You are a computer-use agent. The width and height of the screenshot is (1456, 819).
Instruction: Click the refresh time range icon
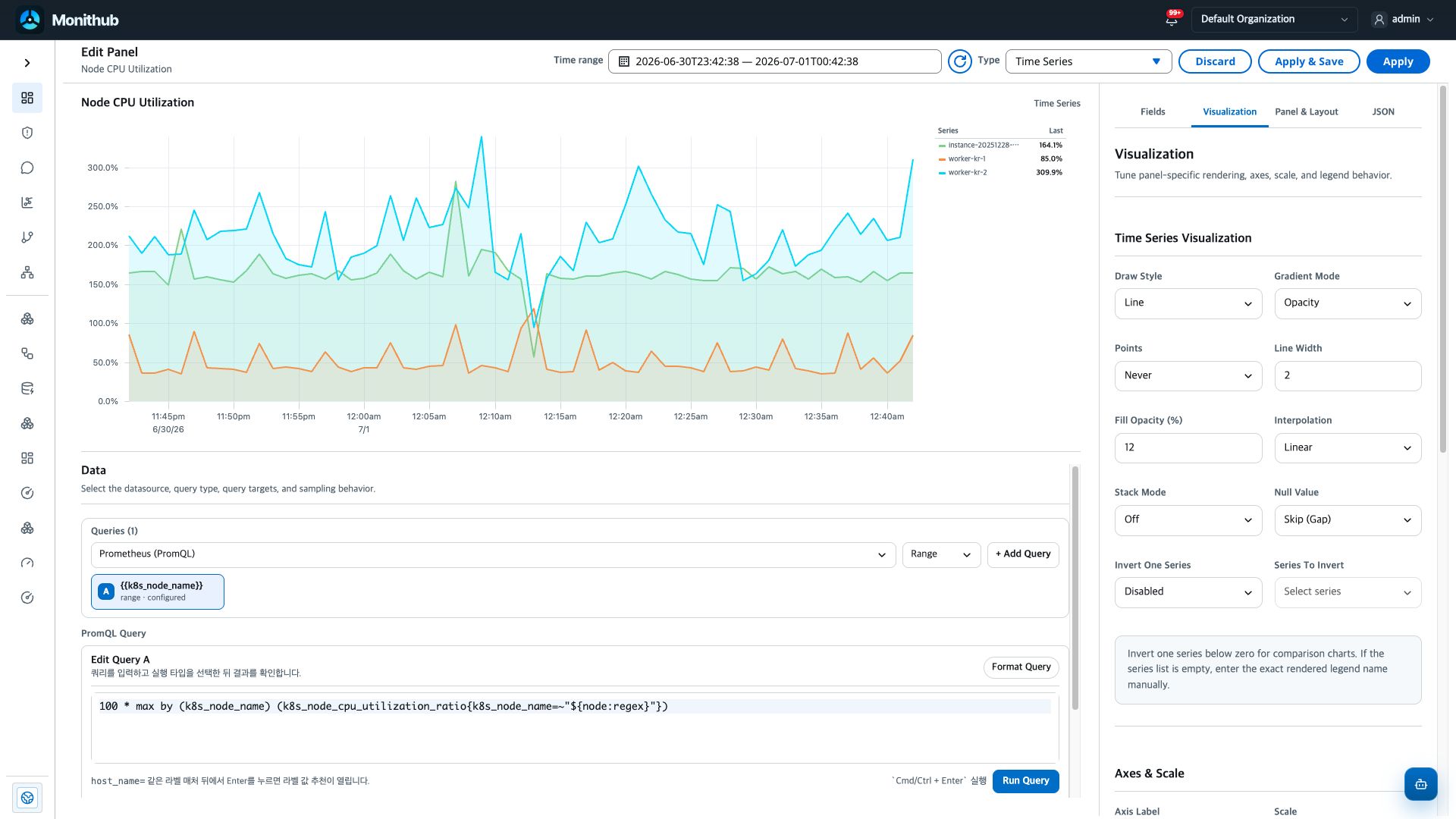click(x=959, y=61)
